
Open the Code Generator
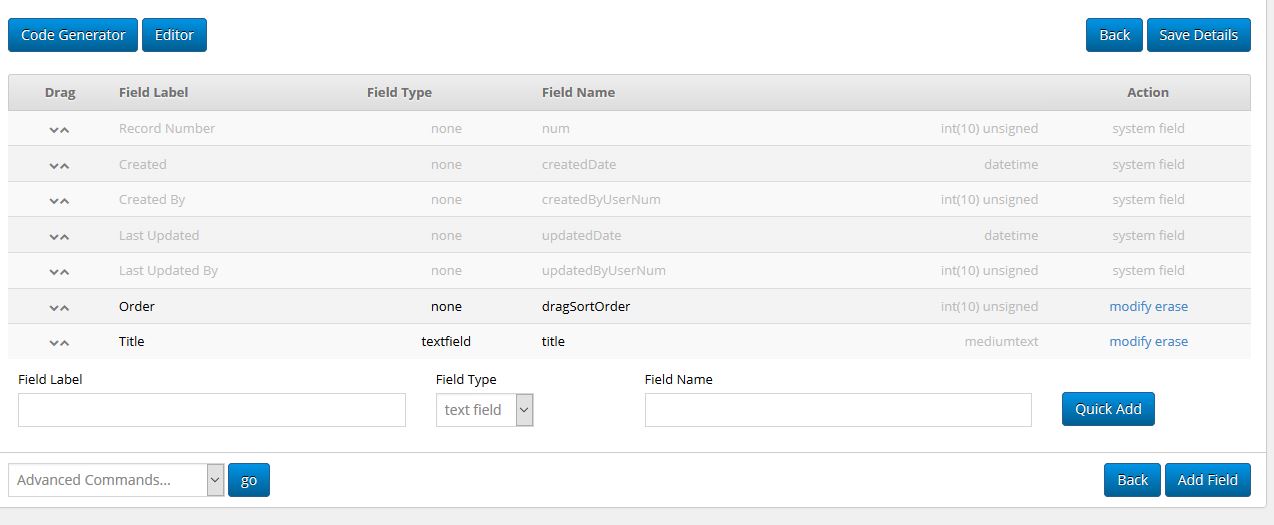pos(73,35)
